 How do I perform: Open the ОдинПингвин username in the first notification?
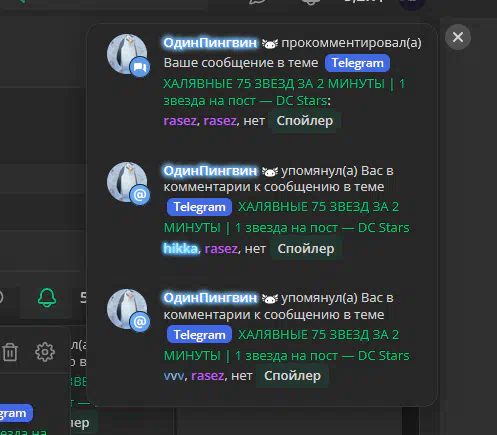[x=210, y=43]
